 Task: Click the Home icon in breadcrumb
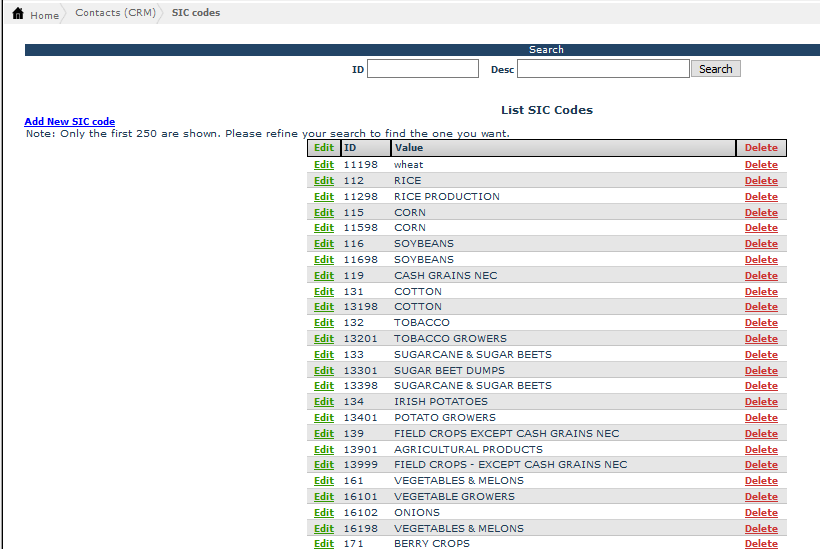18,14
